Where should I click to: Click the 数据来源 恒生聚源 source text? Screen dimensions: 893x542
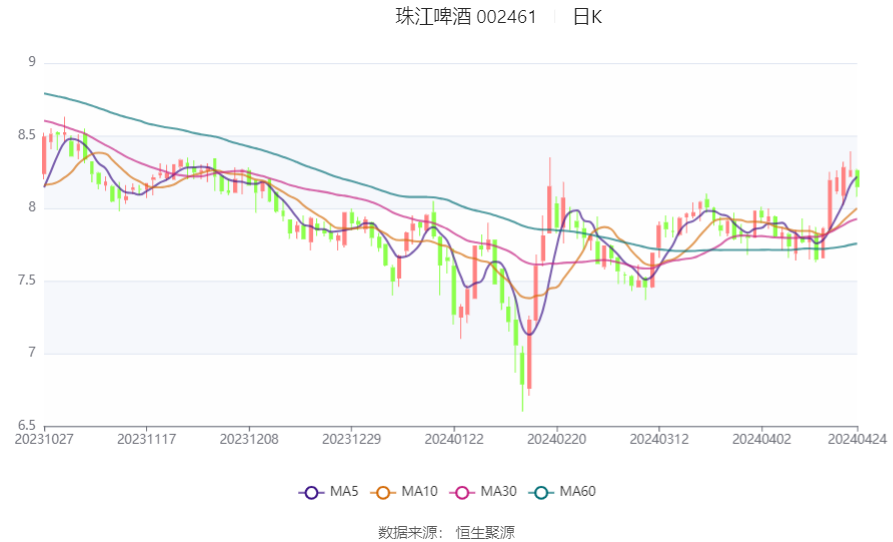click(x=446, y=533)
